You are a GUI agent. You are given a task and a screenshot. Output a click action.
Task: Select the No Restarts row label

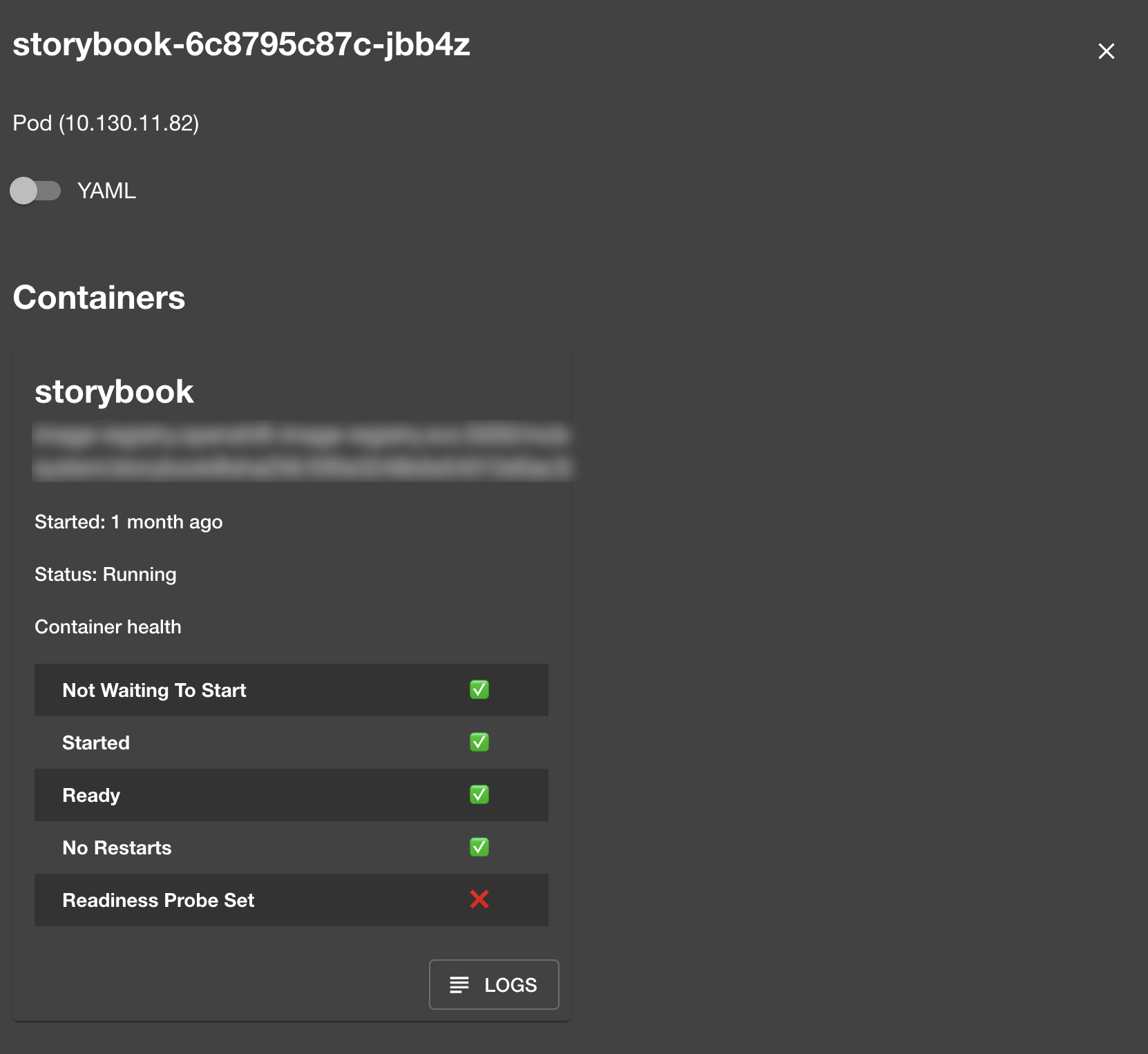coord(117,847)
